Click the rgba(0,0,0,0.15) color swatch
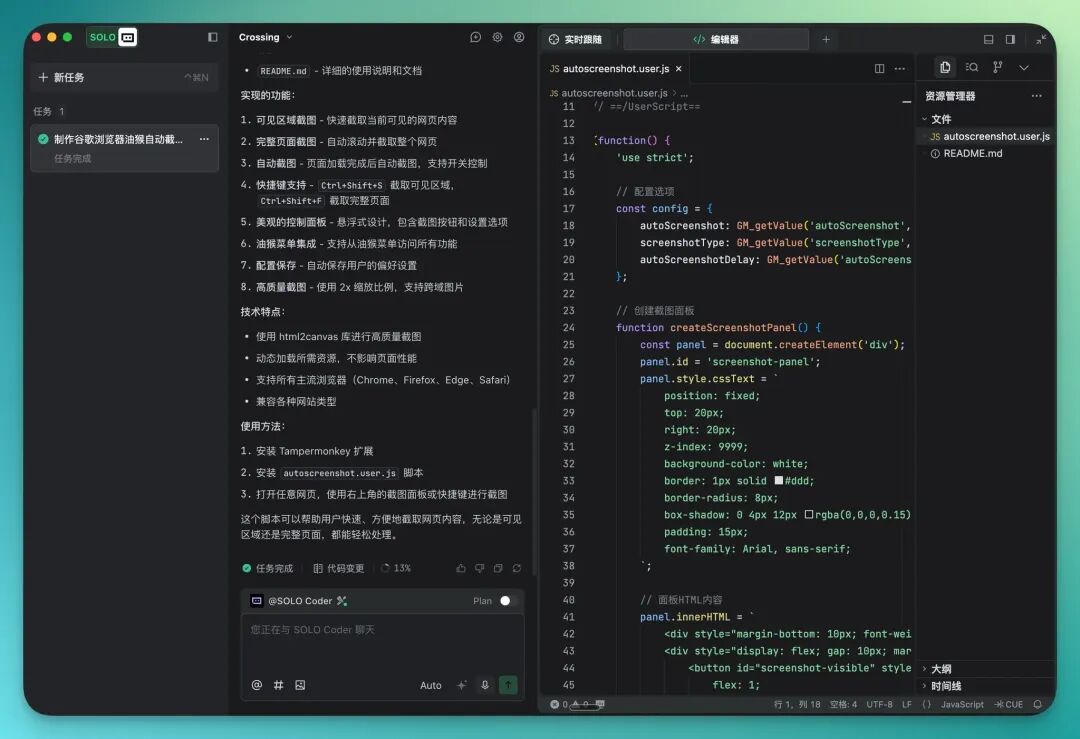 pos(809,514)
